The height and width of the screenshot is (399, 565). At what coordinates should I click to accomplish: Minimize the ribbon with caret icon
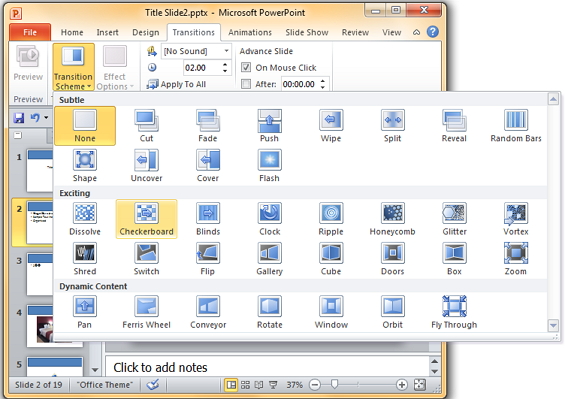point(417,32)
